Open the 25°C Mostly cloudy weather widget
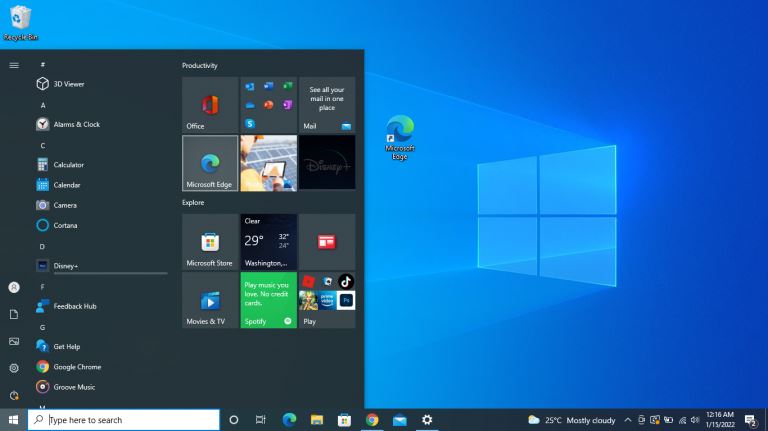Image resolution: width=768 pixels, height=431 pixels. 572,420
